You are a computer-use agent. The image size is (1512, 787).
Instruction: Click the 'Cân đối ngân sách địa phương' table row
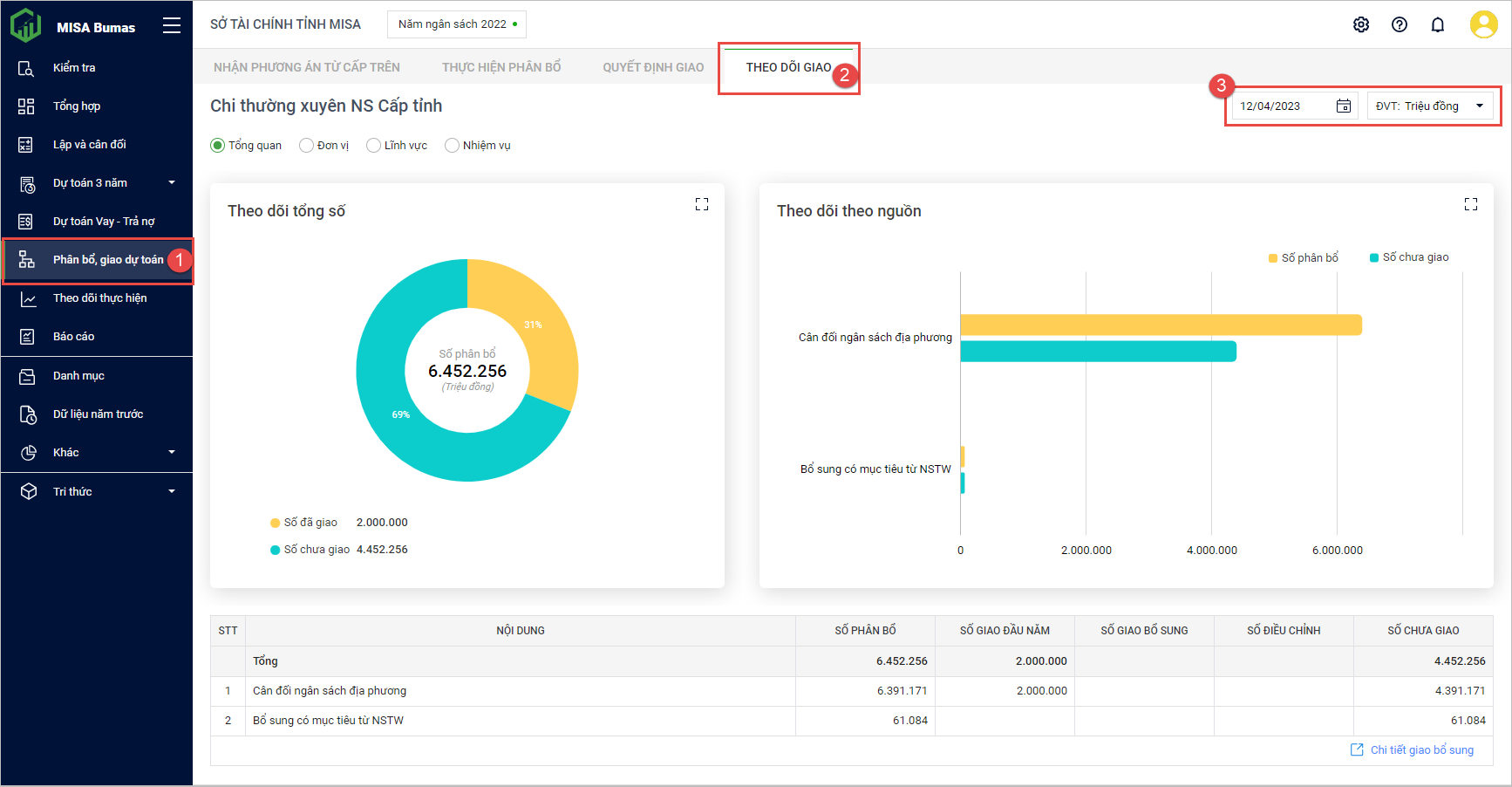coord(329,691)
